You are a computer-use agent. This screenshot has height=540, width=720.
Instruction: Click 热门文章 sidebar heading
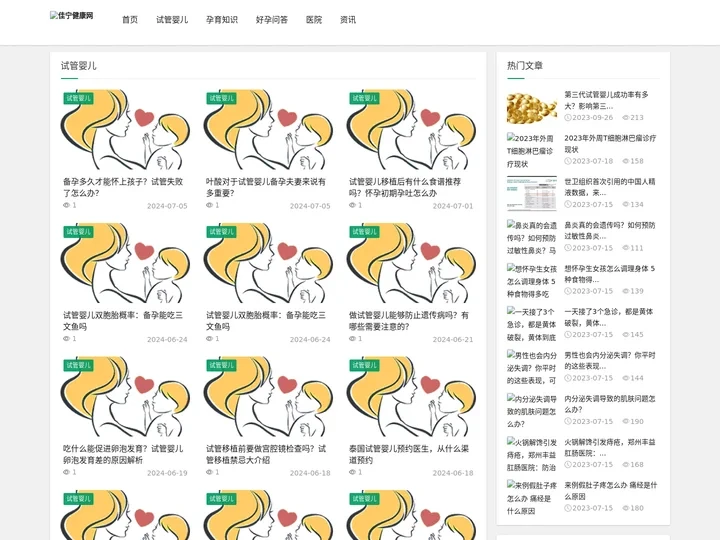point(525,66)
